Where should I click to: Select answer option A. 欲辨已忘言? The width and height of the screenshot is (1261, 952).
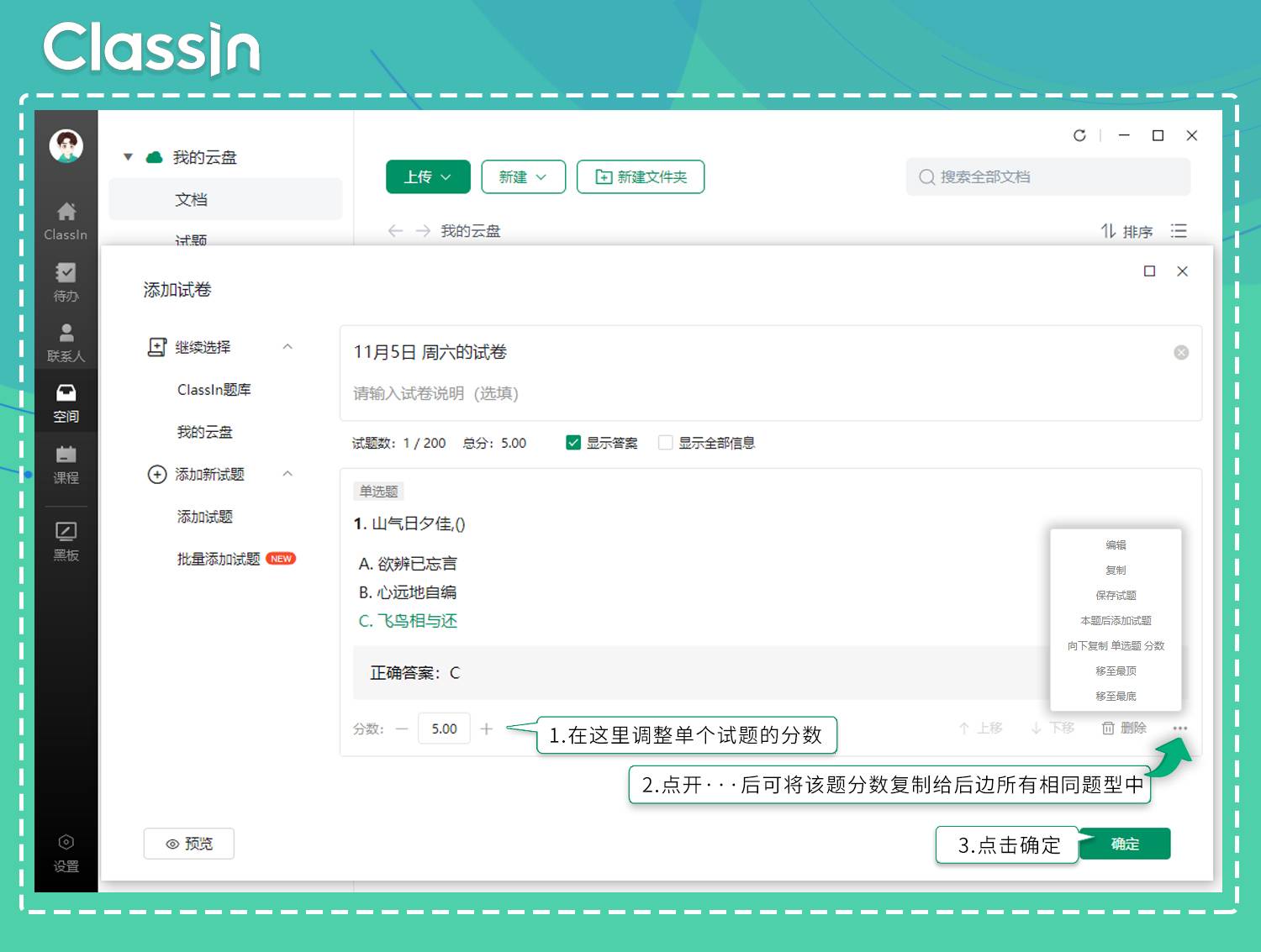(408, 564)
